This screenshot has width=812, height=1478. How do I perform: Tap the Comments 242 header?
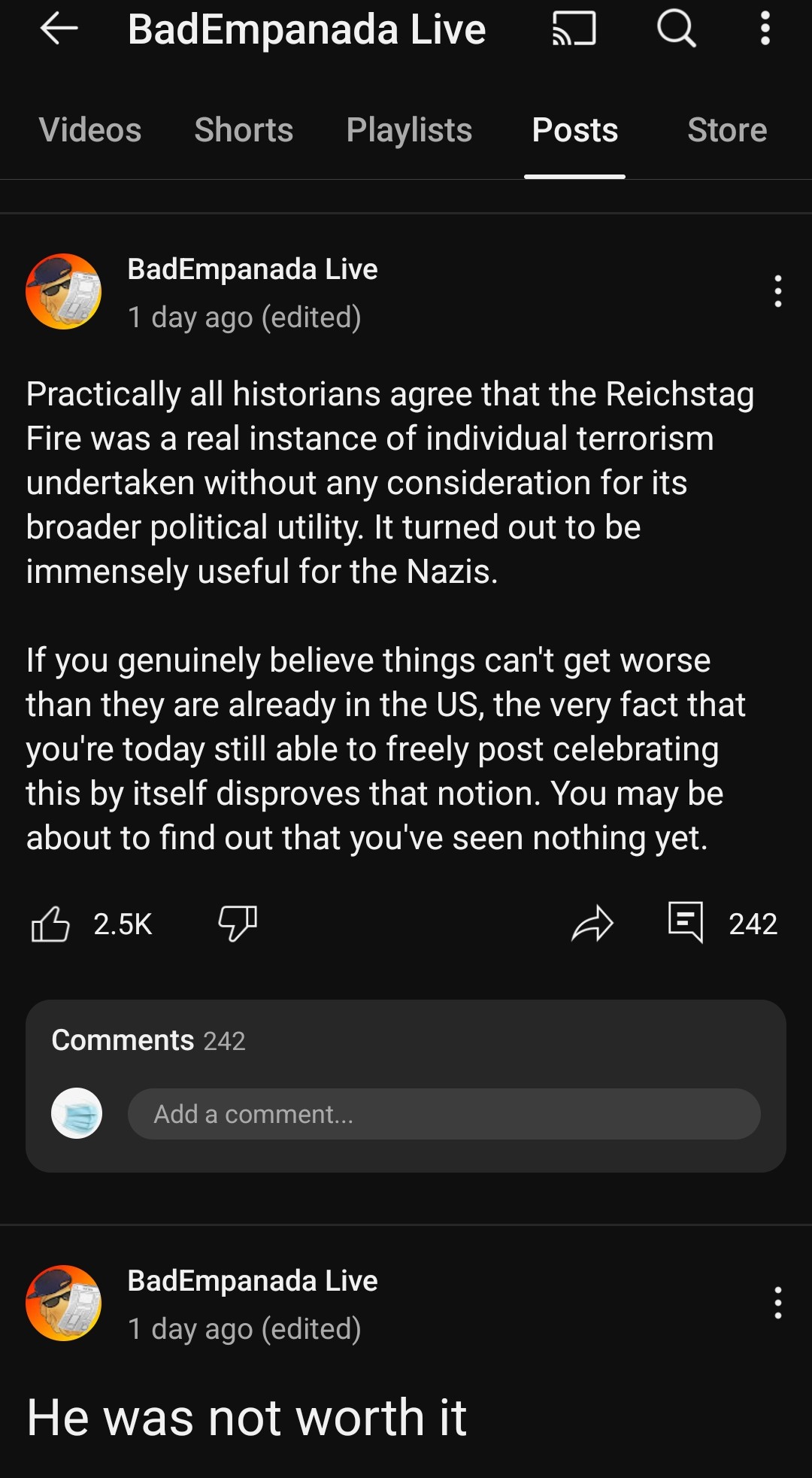[x=149, y=1040]
